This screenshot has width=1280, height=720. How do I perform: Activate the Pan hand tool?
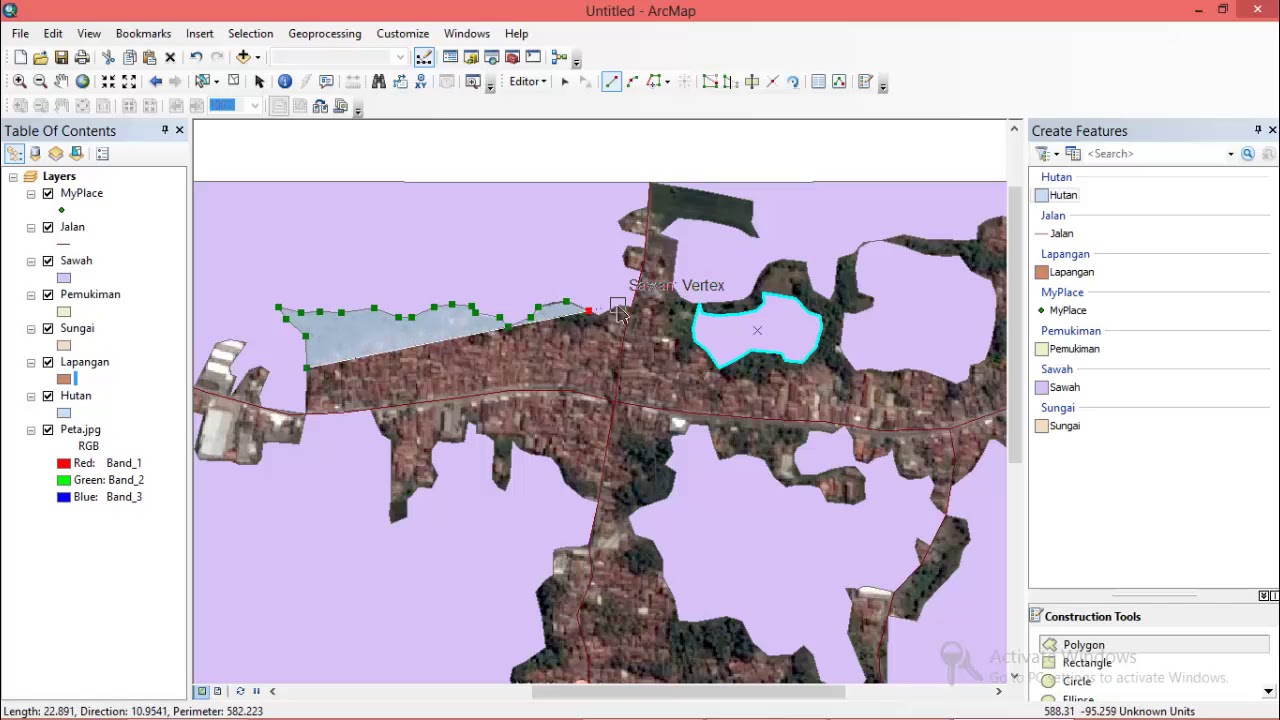pyautogui.click(x=61, y=82)
